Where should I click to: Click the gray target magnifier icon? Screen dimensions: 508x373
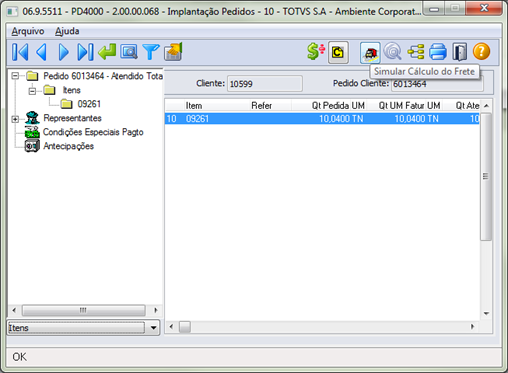pyautogui.click(x=393, y=52)
